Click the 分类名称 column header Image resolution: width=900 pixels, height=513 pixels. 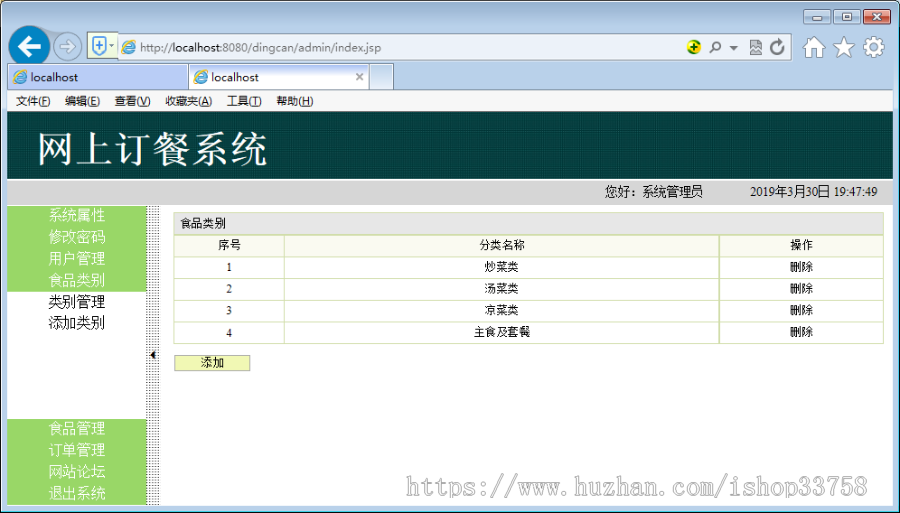[x=502, y=245]
